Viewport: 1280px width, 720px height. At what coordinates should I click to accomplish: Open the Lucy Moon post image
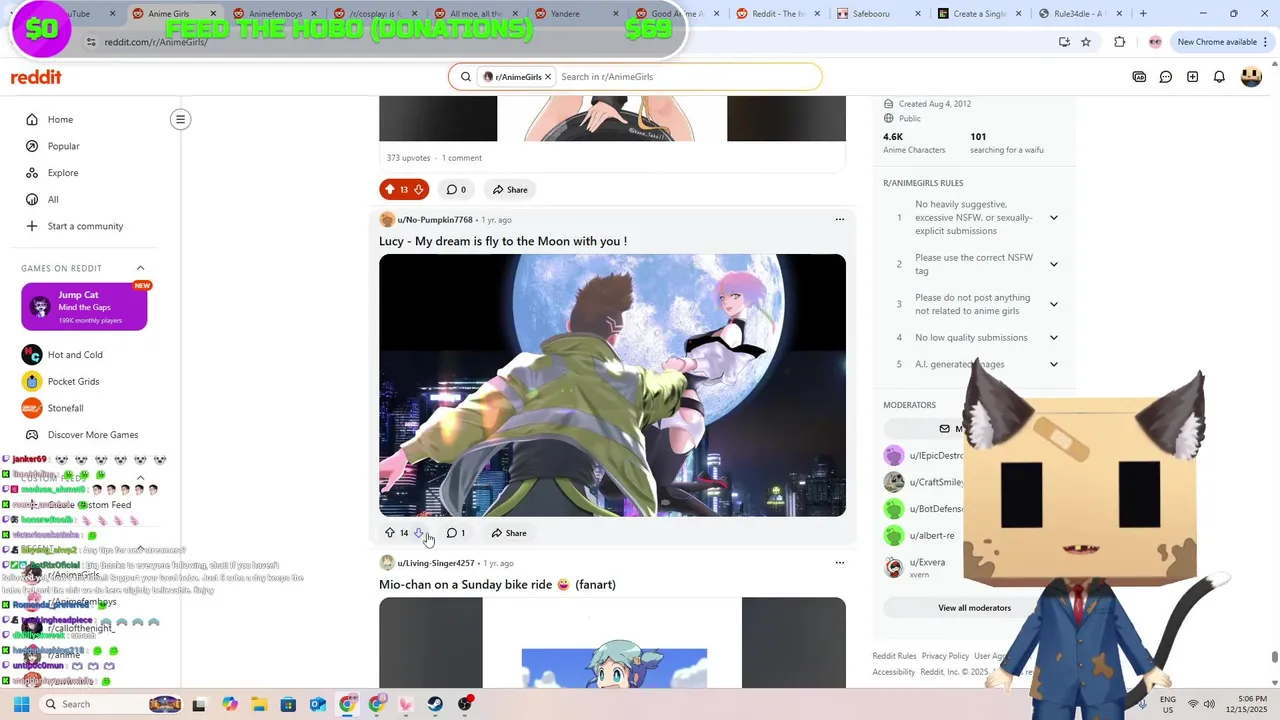click(x=612, y=385)
